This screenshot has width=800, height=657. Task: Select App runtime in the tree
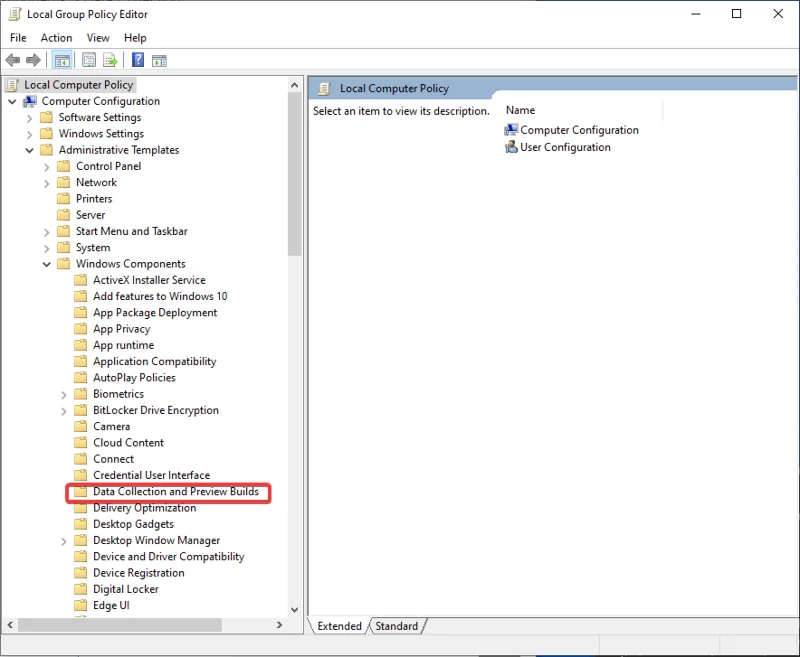(123, 345)
